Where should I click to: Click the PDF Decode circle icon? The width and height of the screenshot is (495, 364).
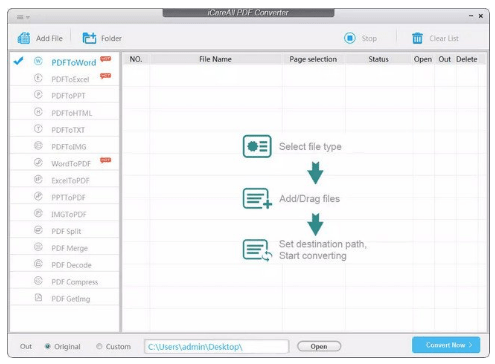point(38,264)
